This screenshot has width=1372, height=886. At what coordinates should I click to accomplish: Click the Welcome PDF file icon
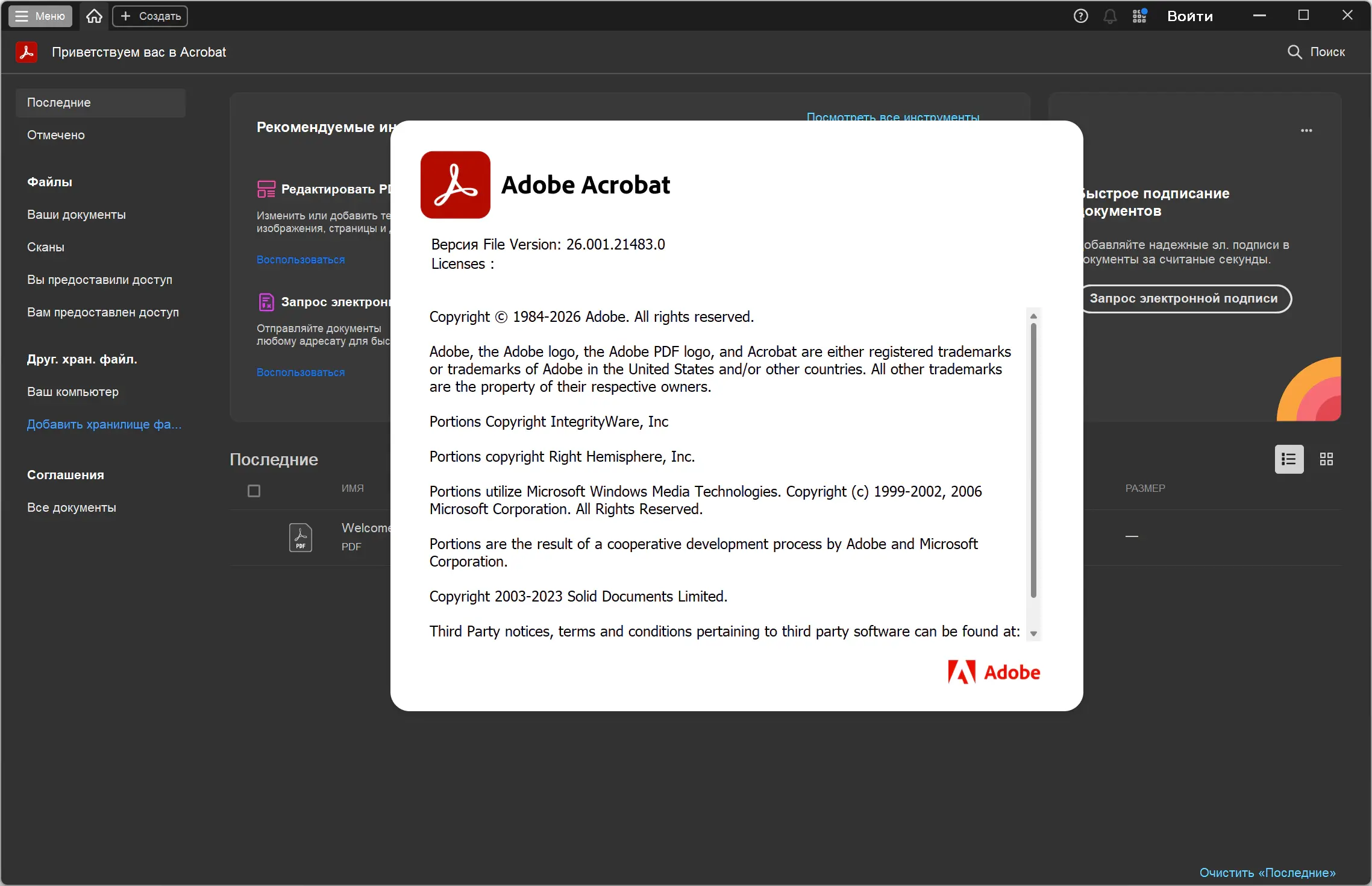pyautogui.click(x=300, y=537)
